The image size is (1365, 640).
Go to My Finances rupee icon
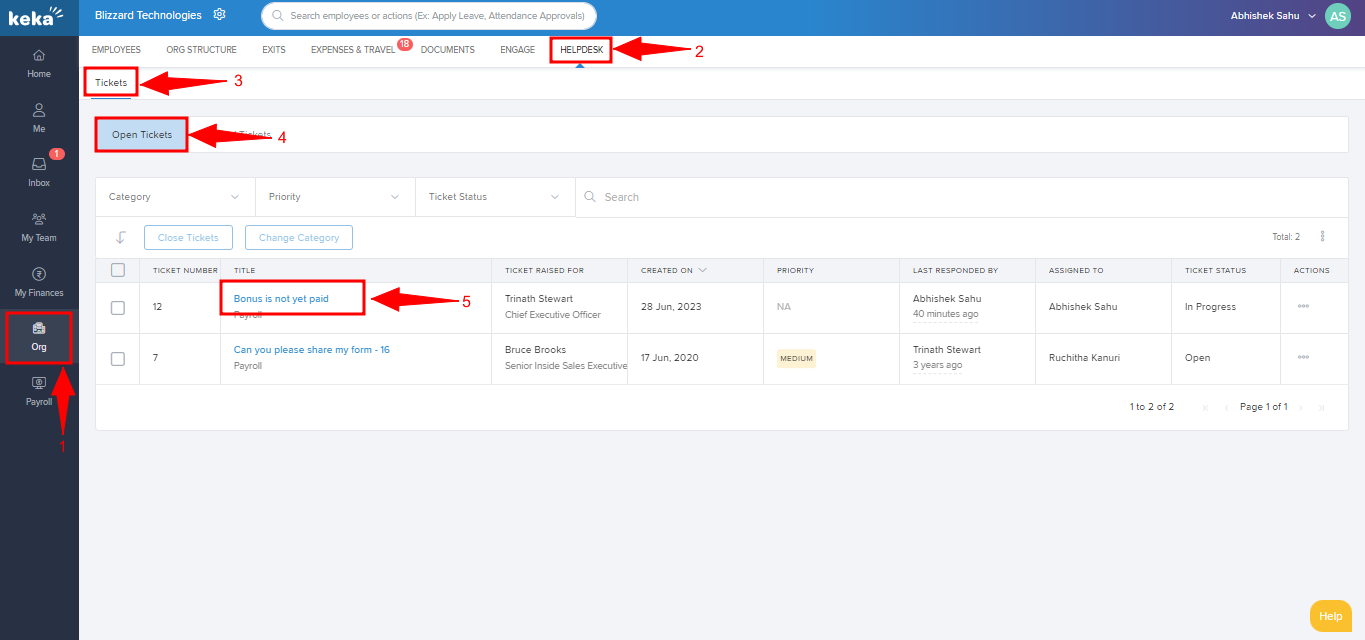[x=39, y=275]
